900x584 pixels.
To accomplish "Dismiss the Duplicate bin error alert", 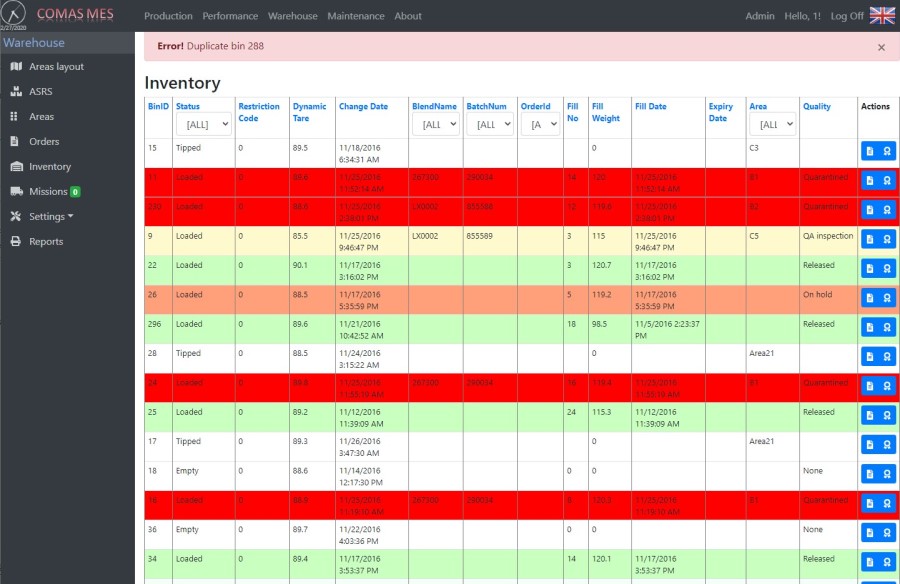I will tap(881, 47).
